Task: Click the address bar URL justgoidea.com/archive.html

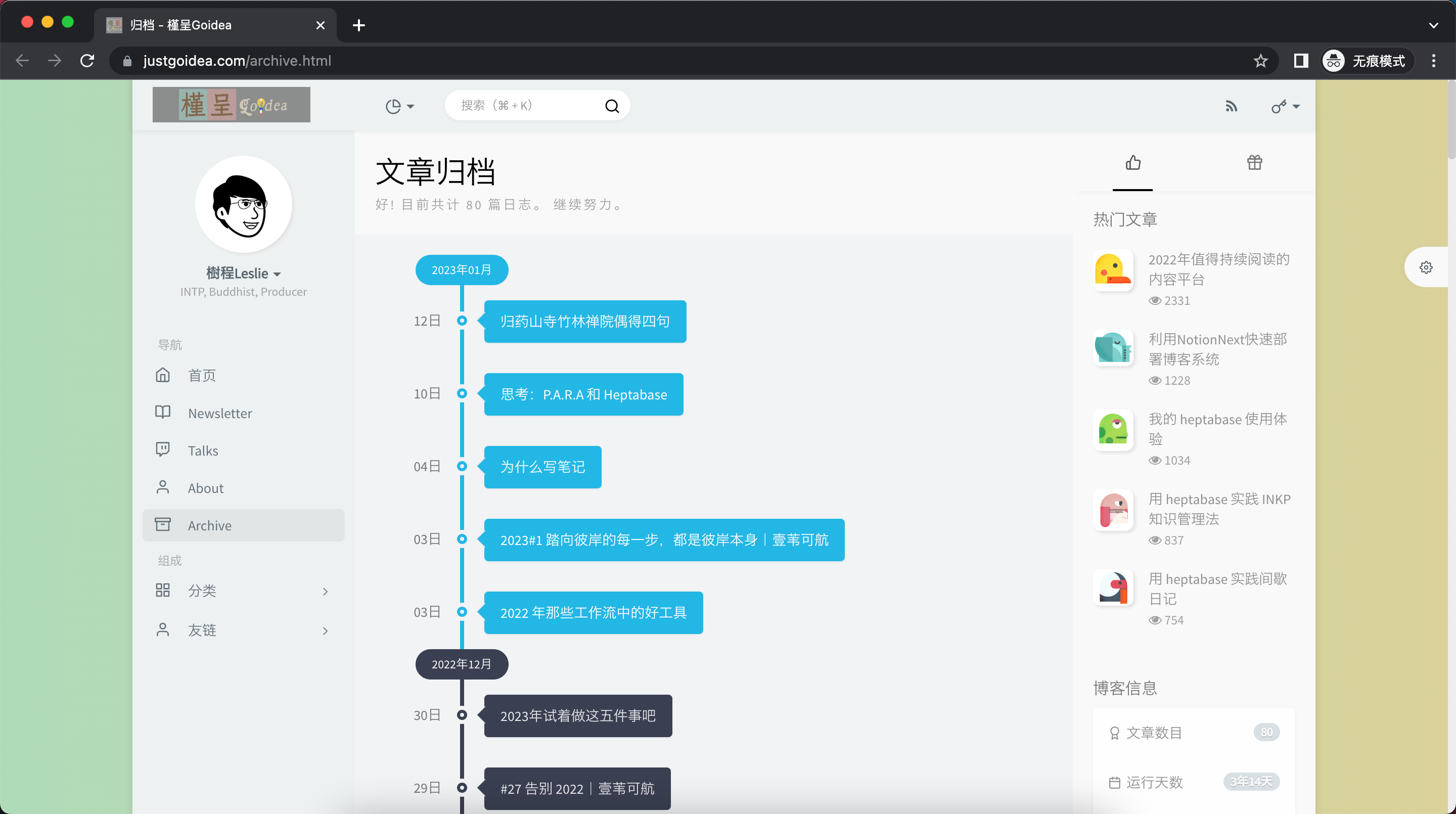Action: (237, 61)
